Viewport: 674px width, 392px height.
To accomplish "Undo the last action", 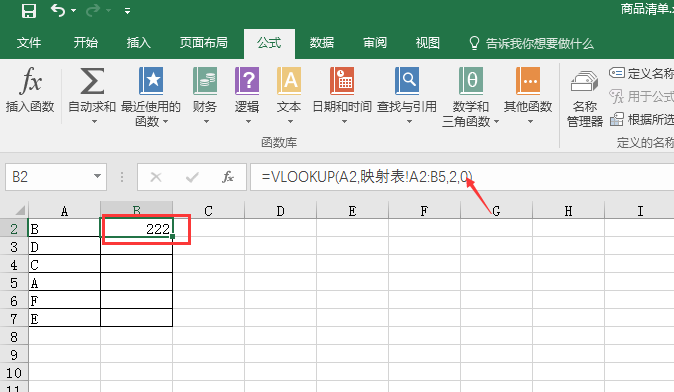I will (x=58, y=10).
